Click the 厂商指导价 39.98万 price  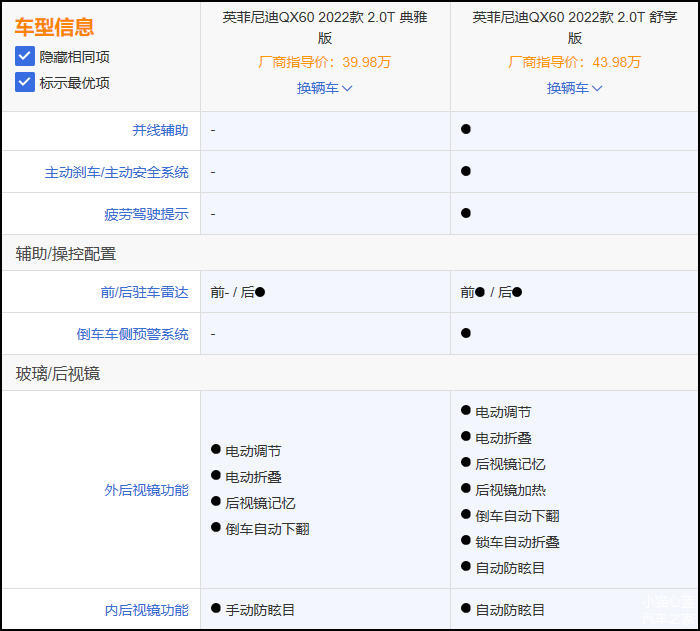(325, 62)
